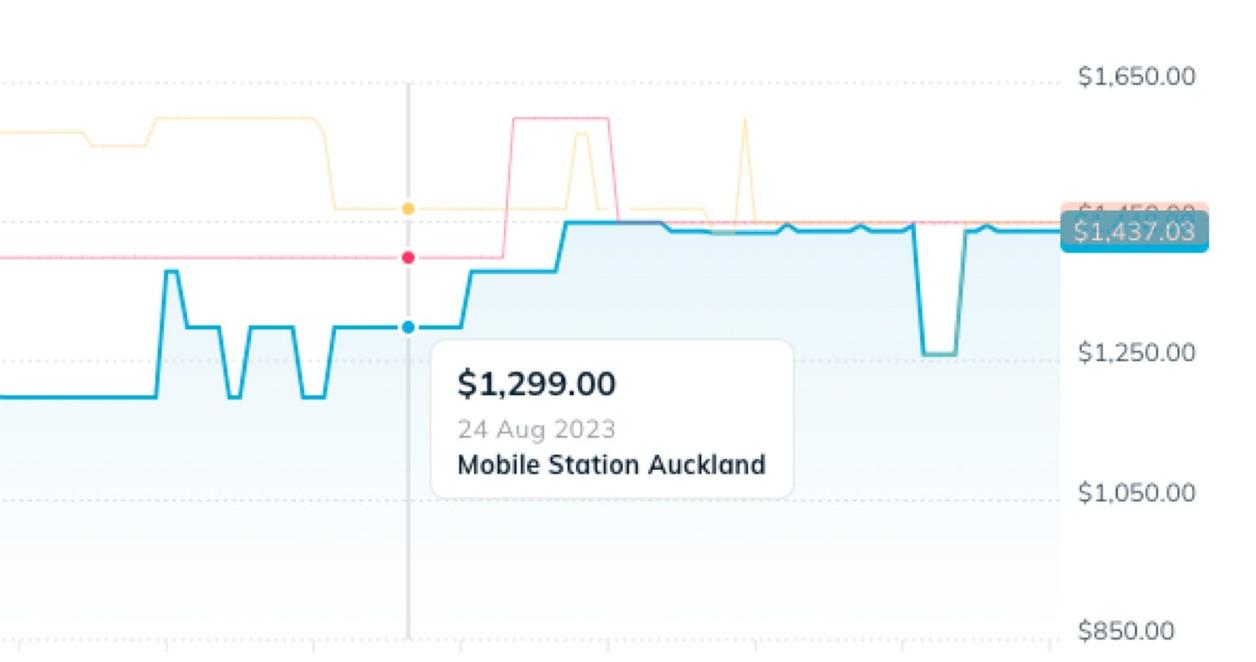This screenshot has height=662, width=1256.
Task: Click the yellow data point marker
Action: (408, 209)
